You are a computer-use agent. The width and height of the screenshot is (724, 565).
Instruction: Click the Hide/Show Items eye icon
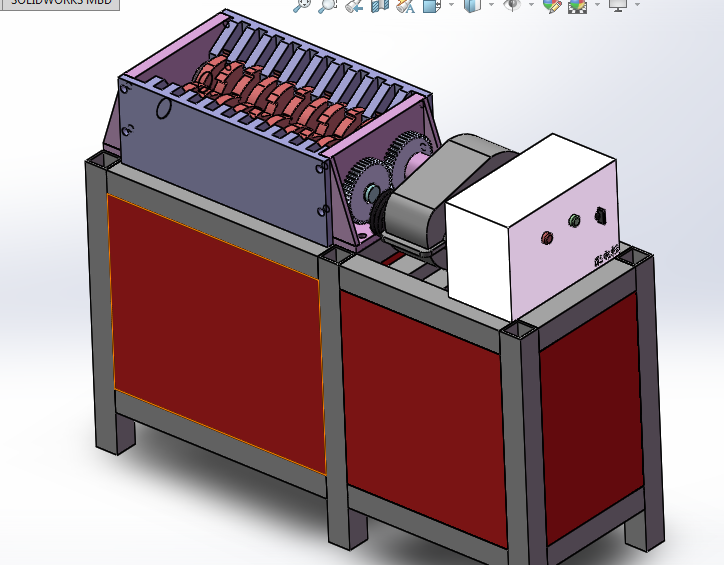coord(512,6)
